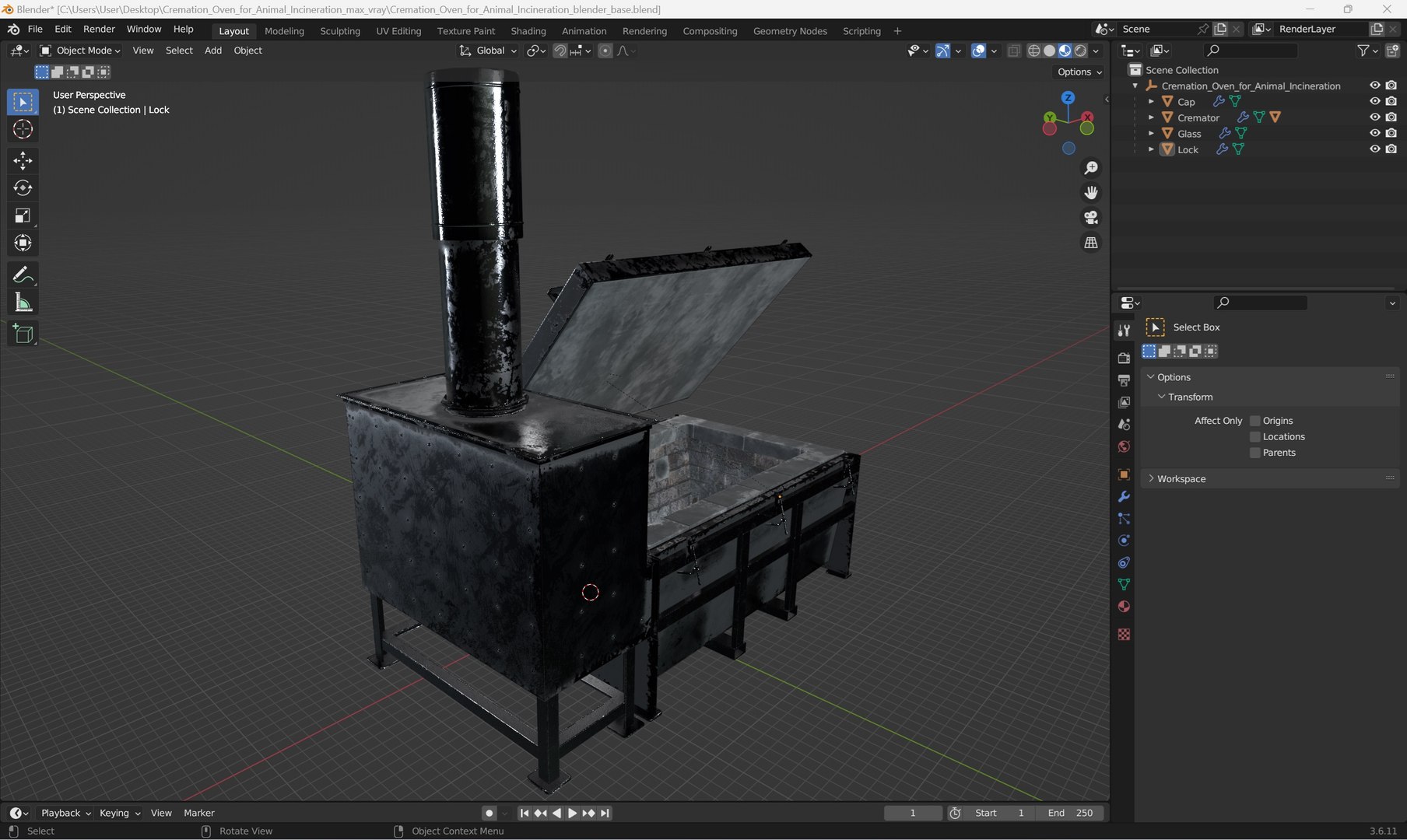Click the outliner search field
1407x840 pixels.
point(1251,51)
